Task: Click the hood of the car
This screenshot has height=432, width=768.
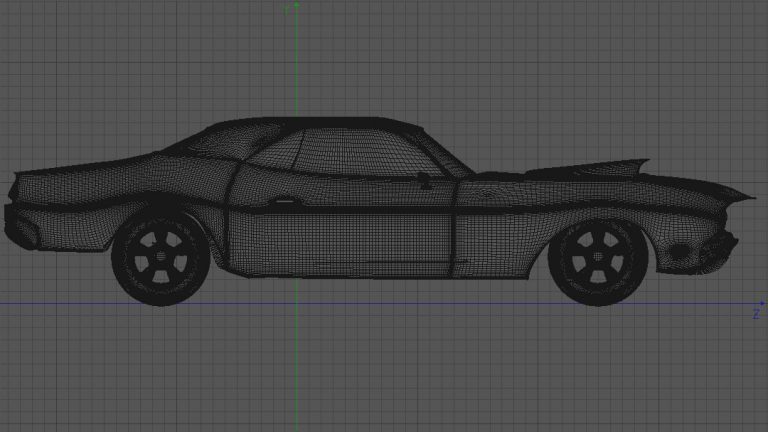Action: (x=560, y=178)
